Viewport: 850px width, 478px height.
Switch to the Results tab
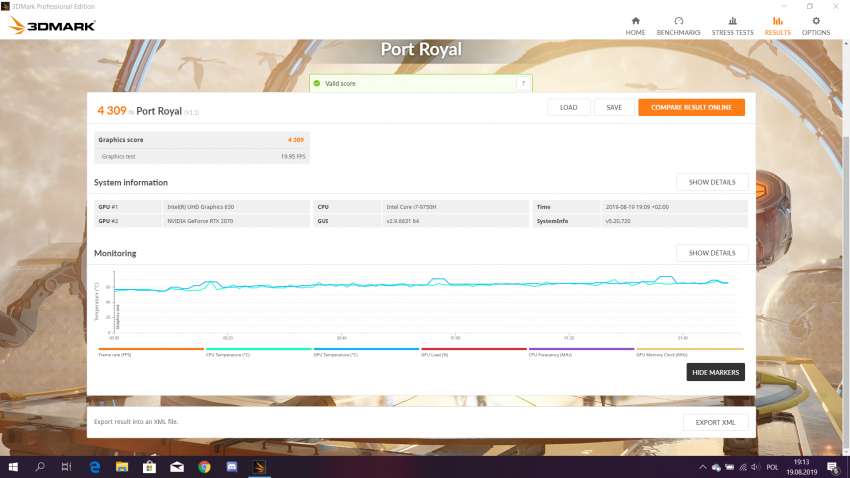777,25
